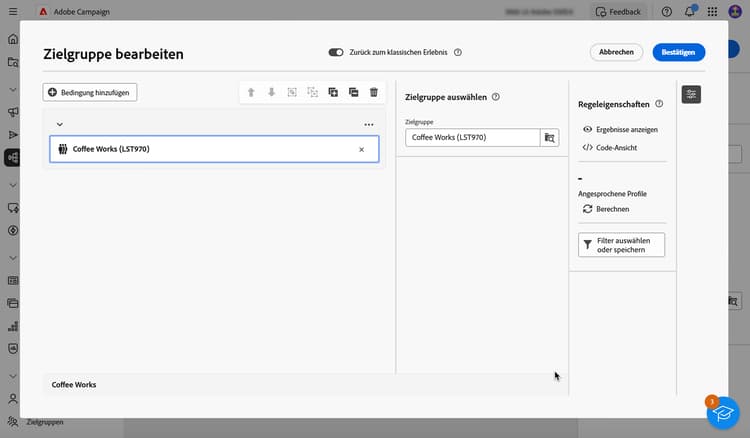Click the group selection toolbar icon
This screenshot has width=750, height=438.
point(292,92)
